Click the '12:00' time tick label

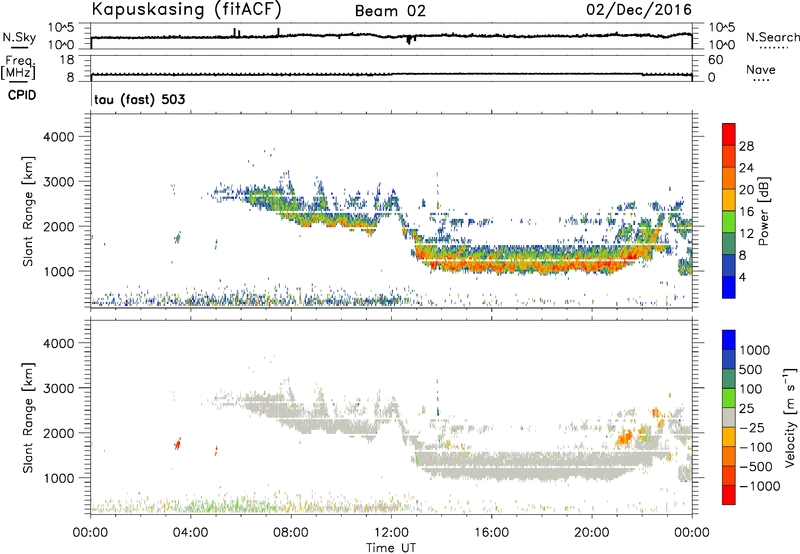[391, 533]
